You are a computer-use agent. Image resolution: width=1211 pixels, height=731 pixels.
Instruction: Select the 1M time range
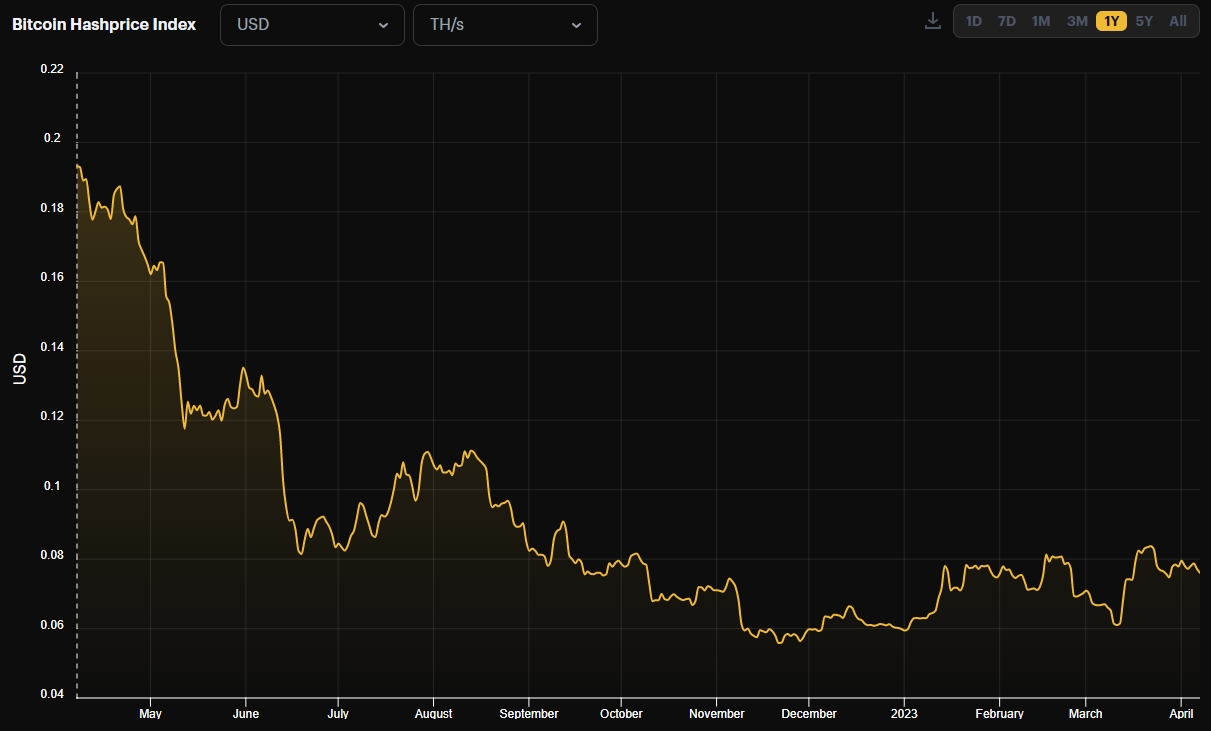tap(1041, 21)
